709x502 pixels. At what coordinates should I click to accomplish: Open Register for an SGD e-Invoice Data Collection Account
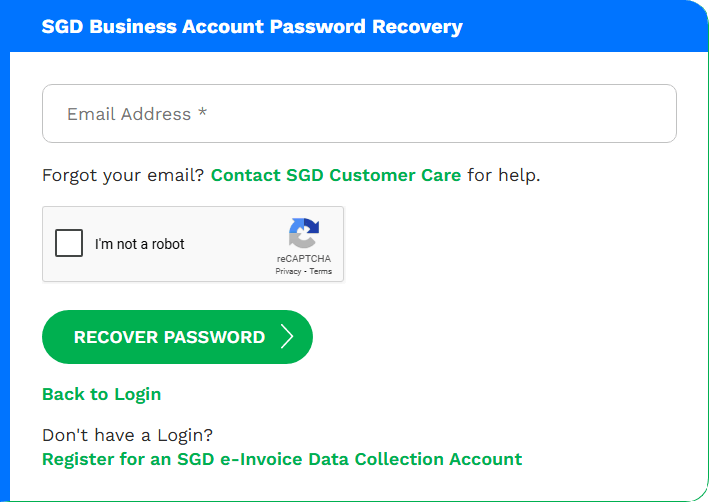[282, 459]
